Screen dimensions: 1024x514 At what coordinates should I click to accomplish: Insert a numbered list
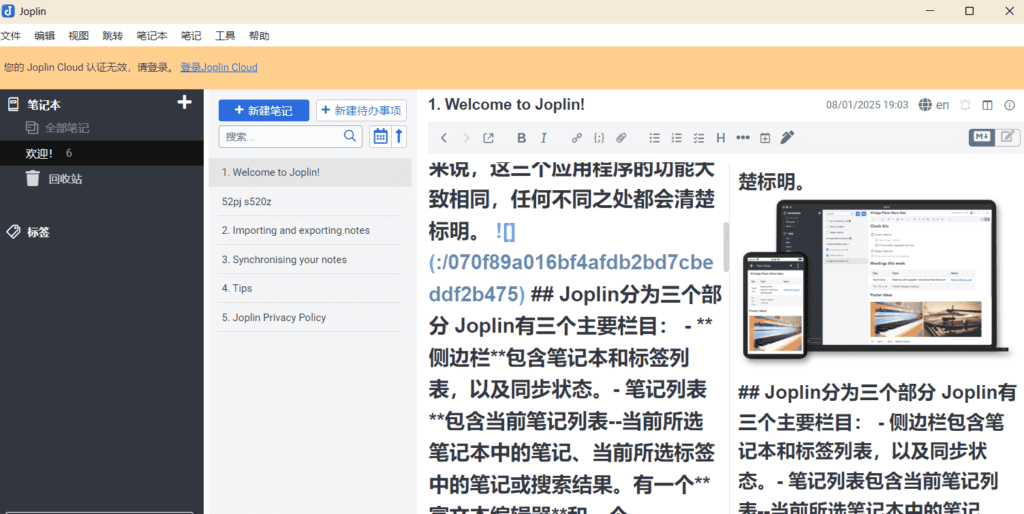(x=677, y=138)
